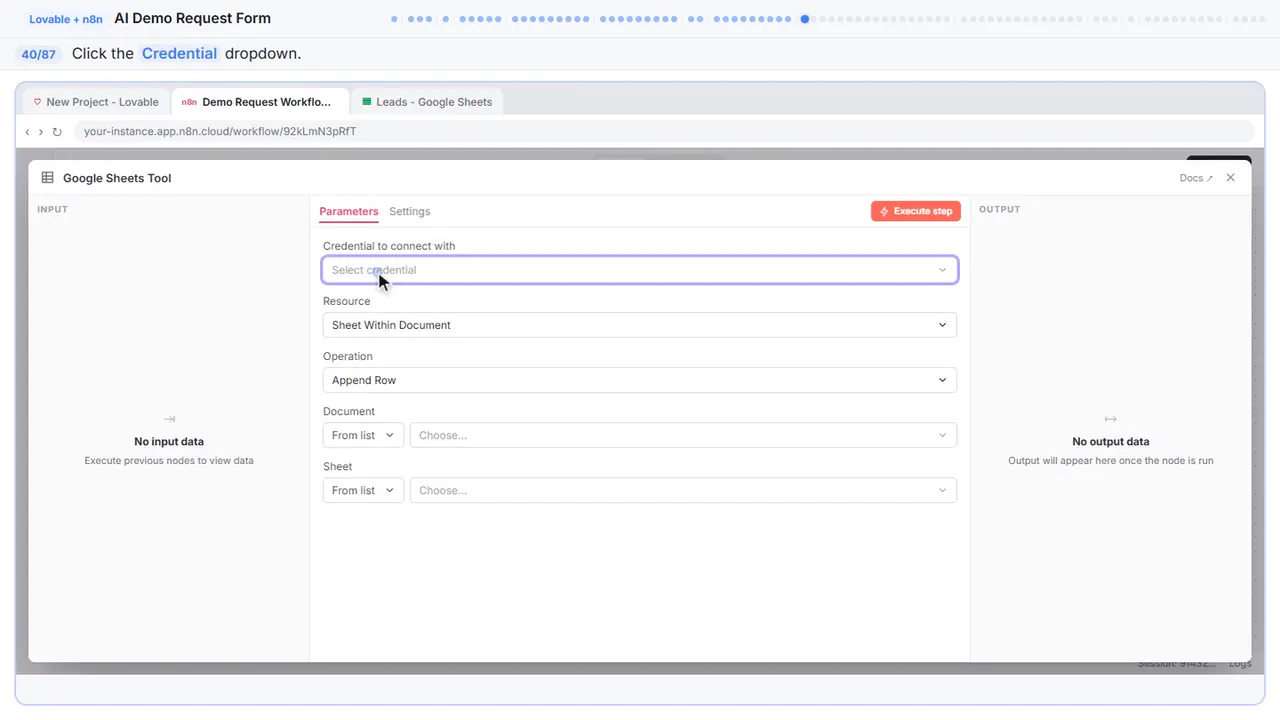Switch to the Settings tab
The width and height of the screenshot is (1280, 720).
(410, 211)
